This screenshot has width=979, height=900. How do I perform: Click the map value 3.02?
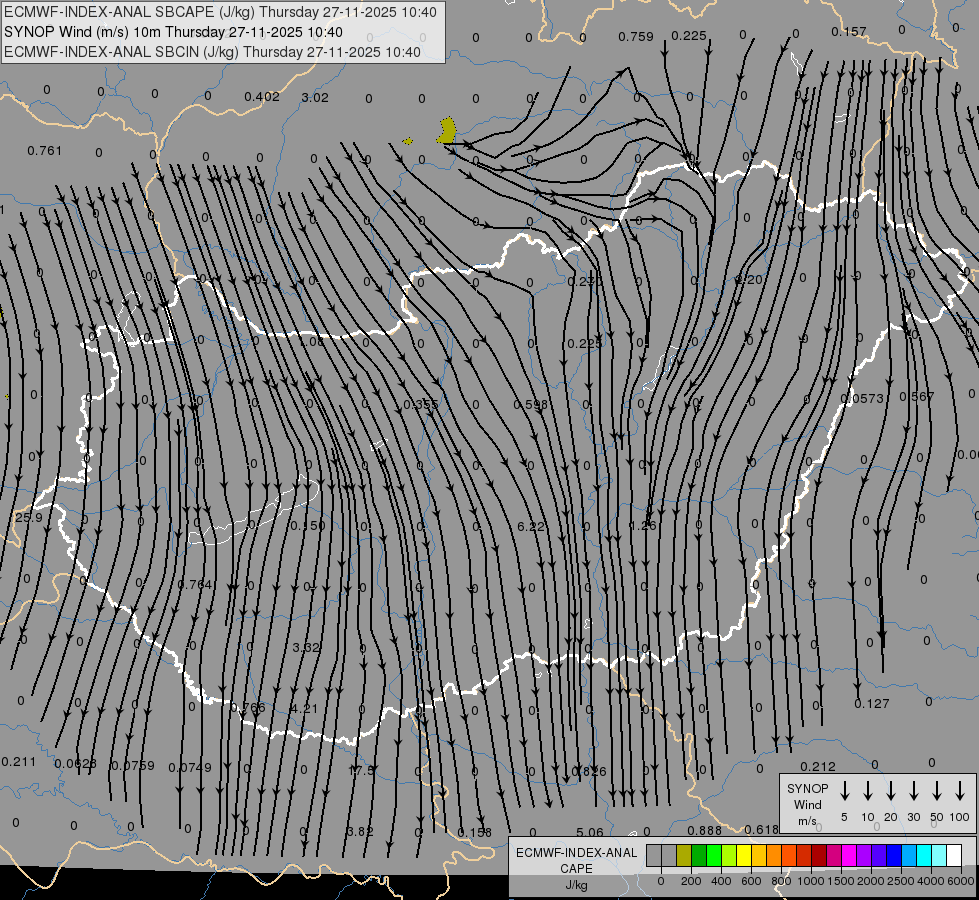coord(315,97)
